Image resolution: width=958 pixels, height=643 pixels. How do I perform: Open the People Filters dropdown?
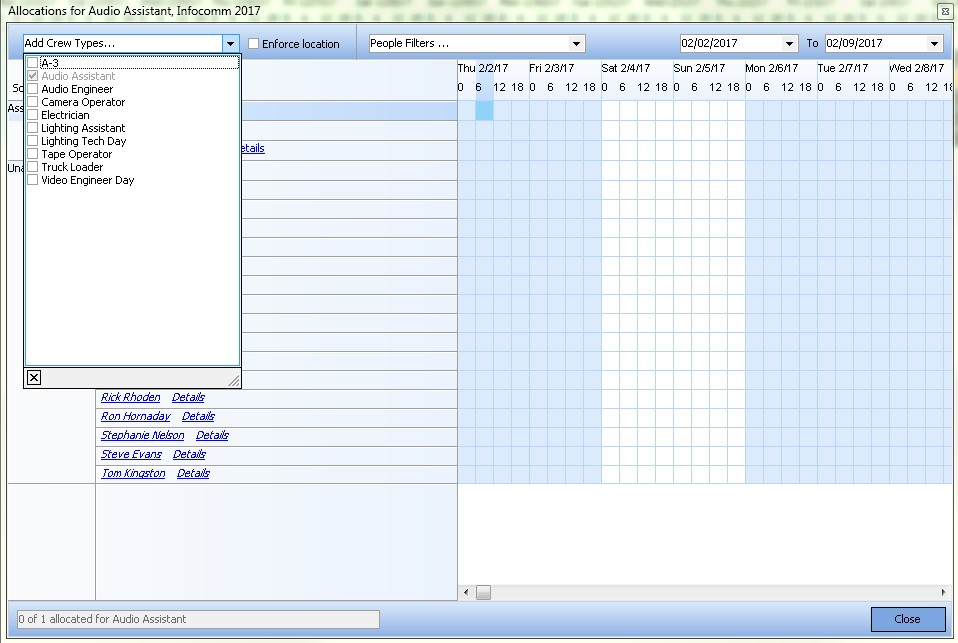tap(576, 44)
